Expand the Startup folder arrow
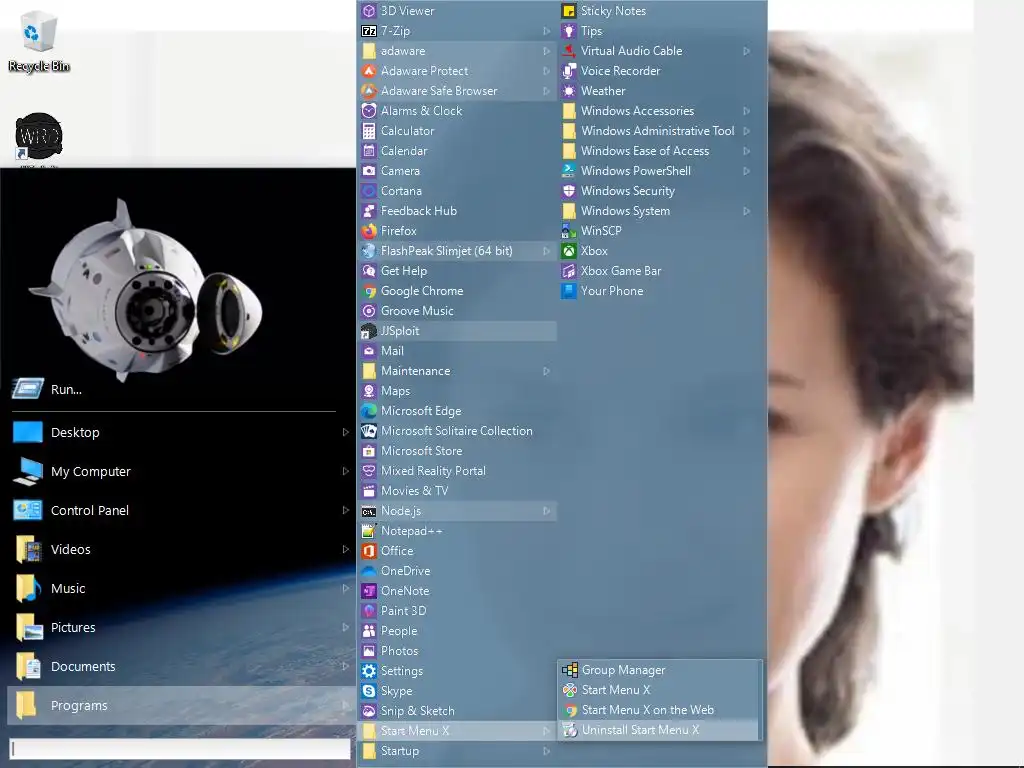This screenshot has width=1024, height=768. [x=546, y=751]
